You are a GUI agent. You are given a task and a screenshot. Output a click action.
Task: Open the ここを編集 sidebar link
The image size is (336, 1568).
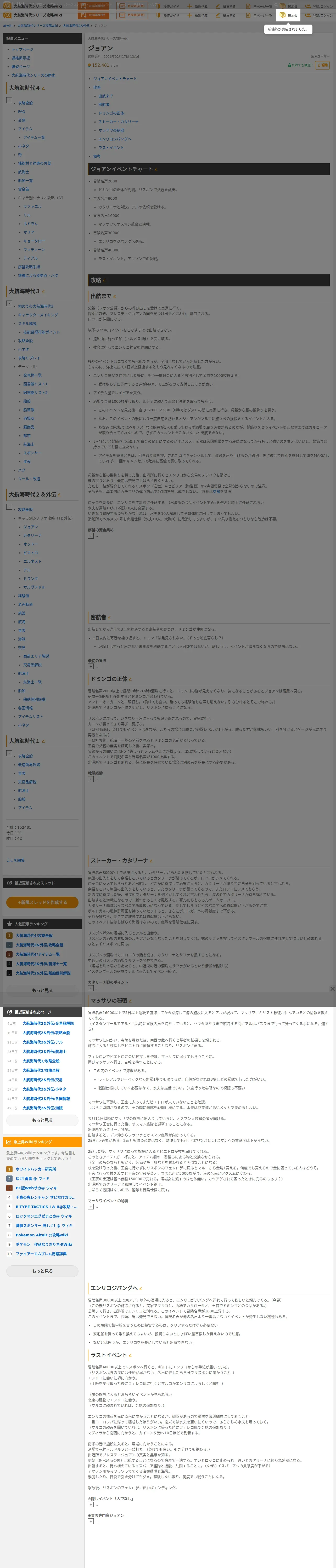pyautogui.click(x=15, y=860)
